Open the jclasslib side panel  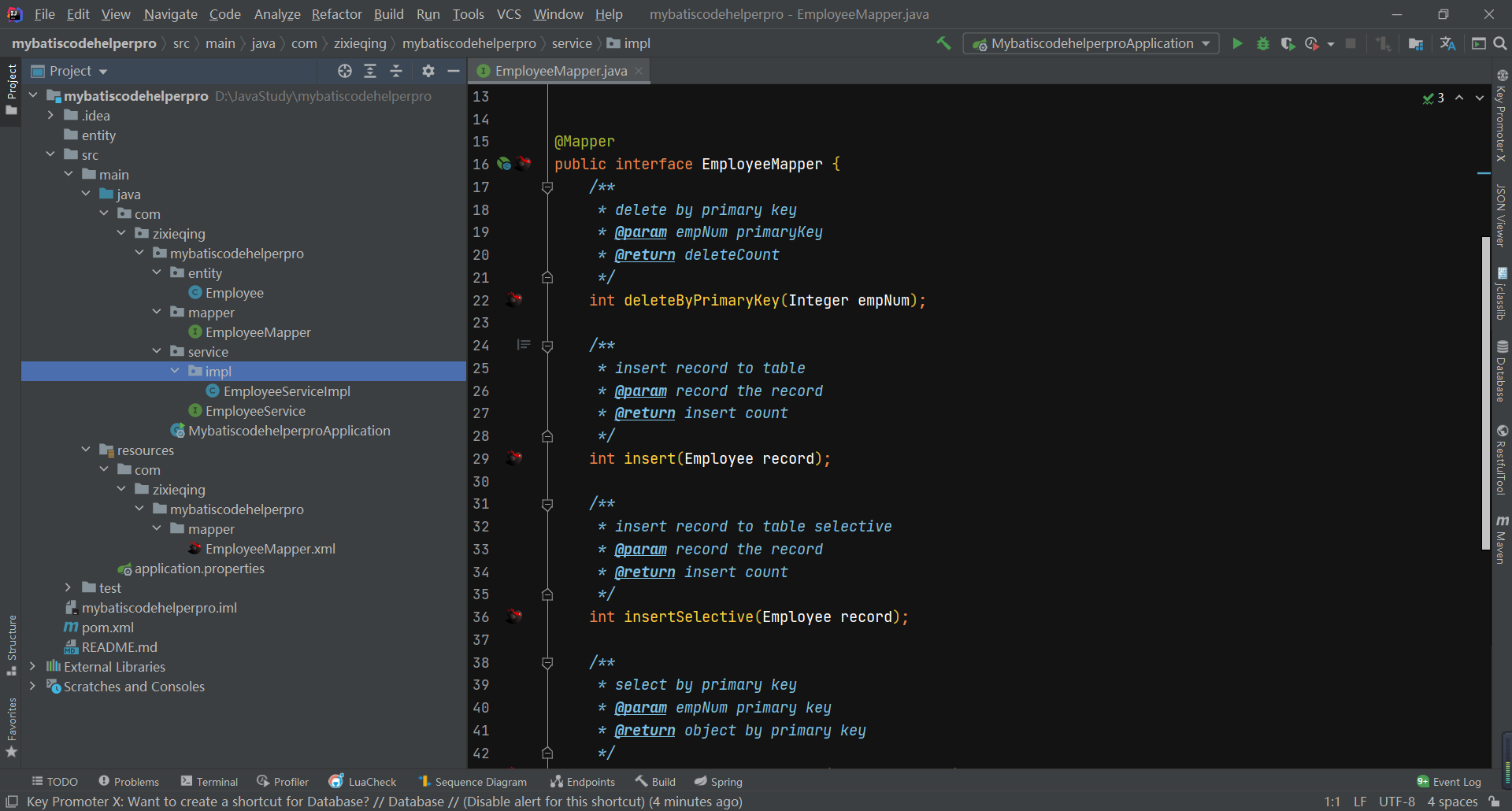tap(1502, 293)
